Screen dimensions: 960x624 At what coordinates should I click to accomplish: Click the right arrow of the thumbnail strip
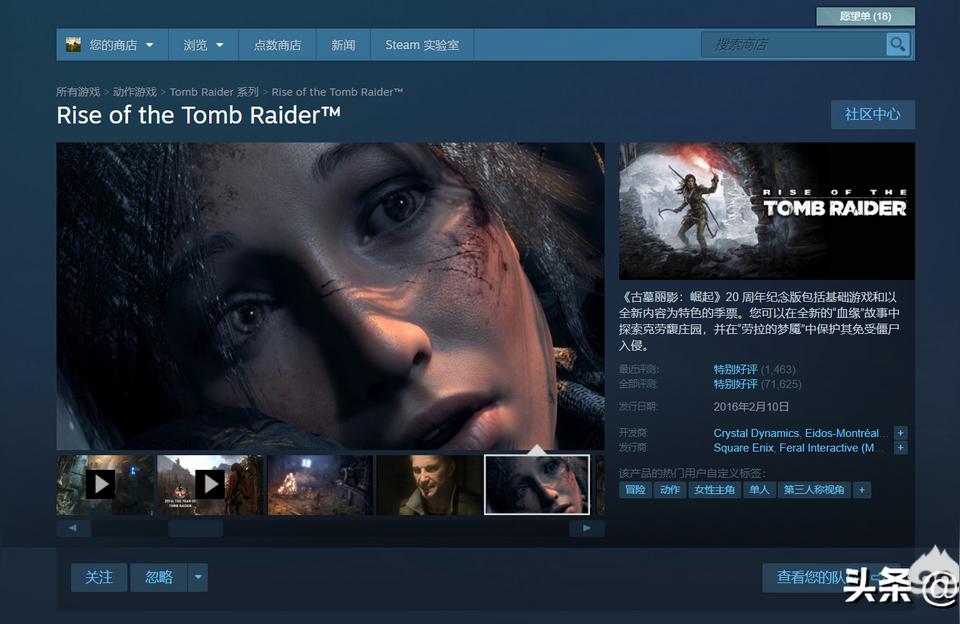coord(587,528)
